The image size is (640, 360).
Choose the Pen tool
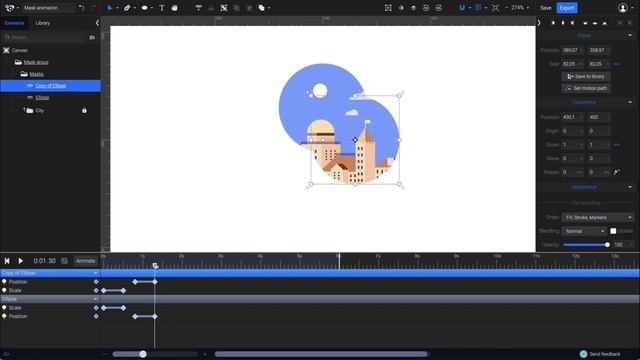(127, 8)
